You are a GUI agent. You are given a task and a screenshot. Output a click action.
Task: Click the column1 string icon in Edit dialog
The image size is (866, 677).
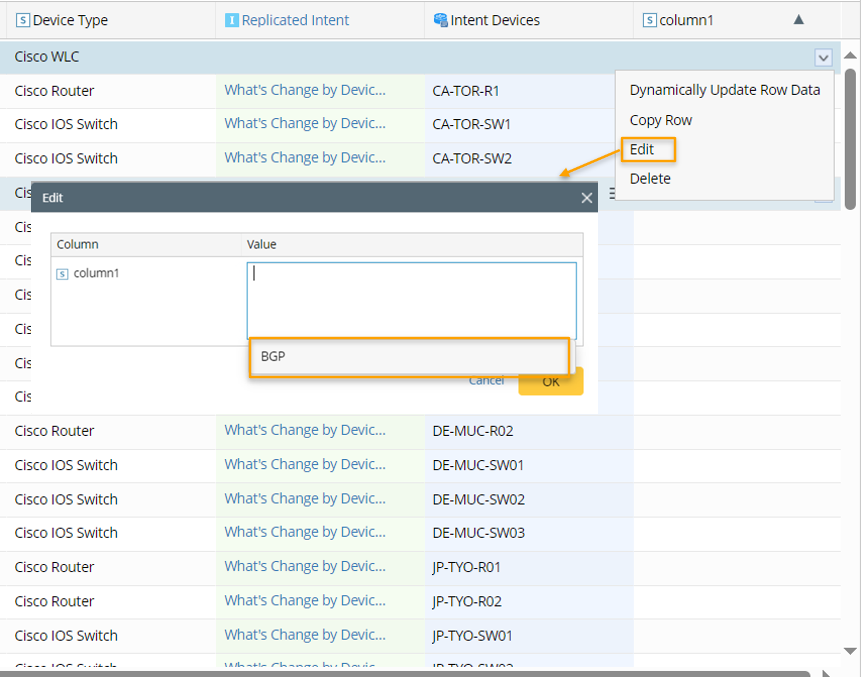[62, 273]
